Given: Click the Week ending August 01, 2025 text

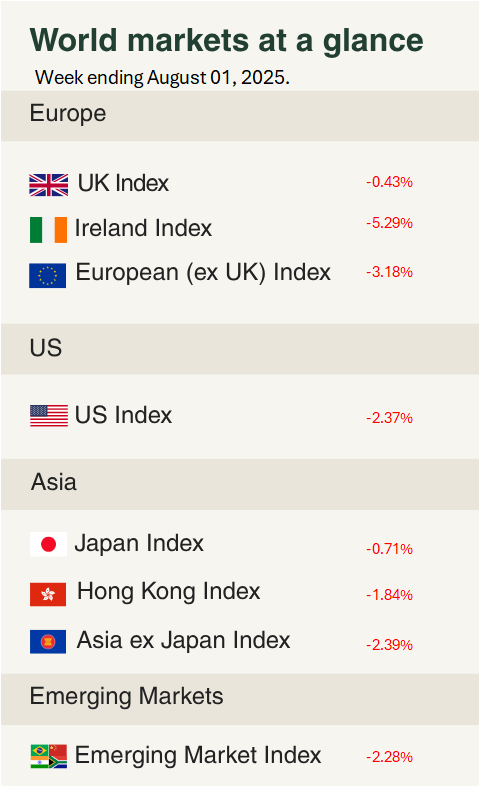Looking at the screenshot, I should 162,78.
